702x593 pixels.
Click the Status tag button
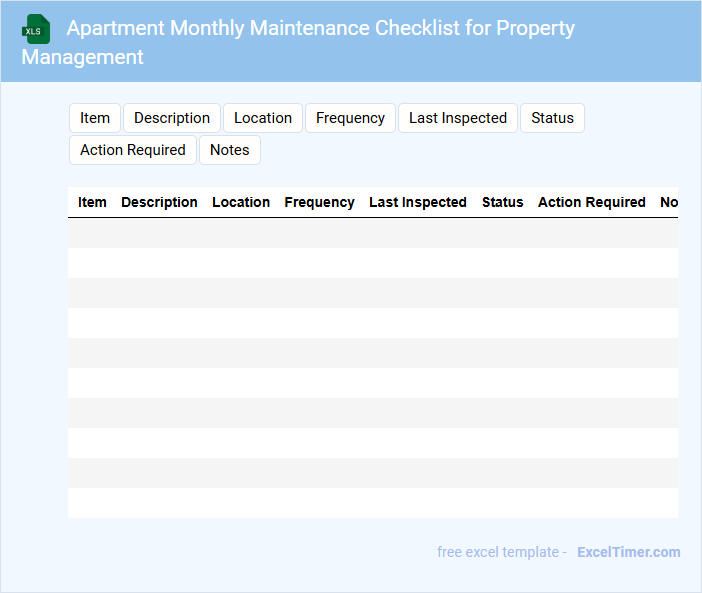pos(552,118)
